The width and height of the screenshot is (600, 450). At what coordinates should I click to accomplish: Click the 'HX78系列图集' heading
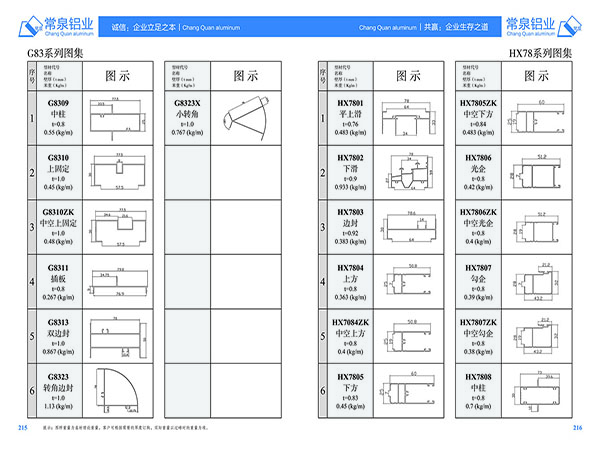[x=540, y=53]
